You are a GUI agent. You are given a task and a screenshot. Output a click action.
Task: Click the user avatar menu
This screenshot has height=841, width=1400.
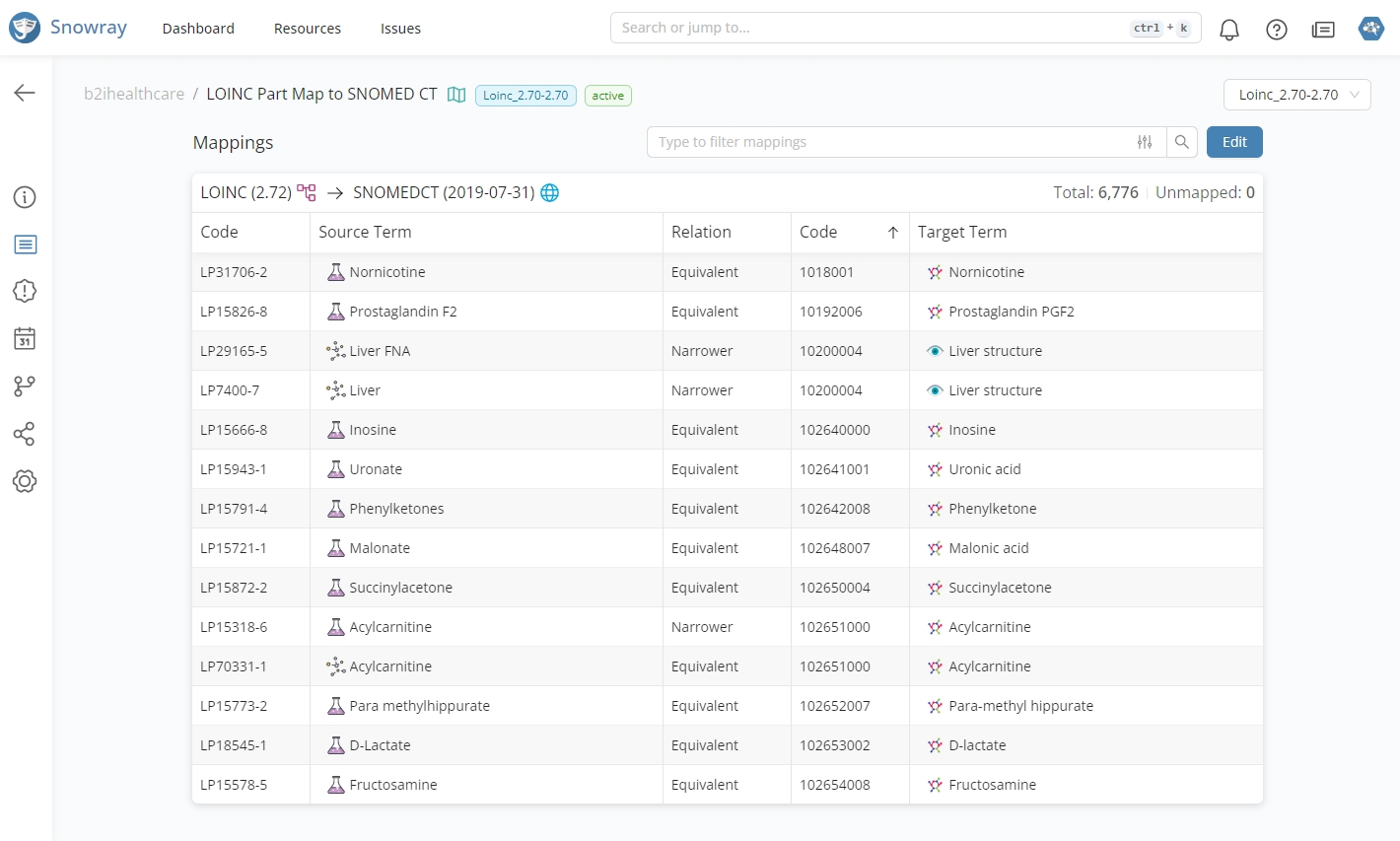1370,29
